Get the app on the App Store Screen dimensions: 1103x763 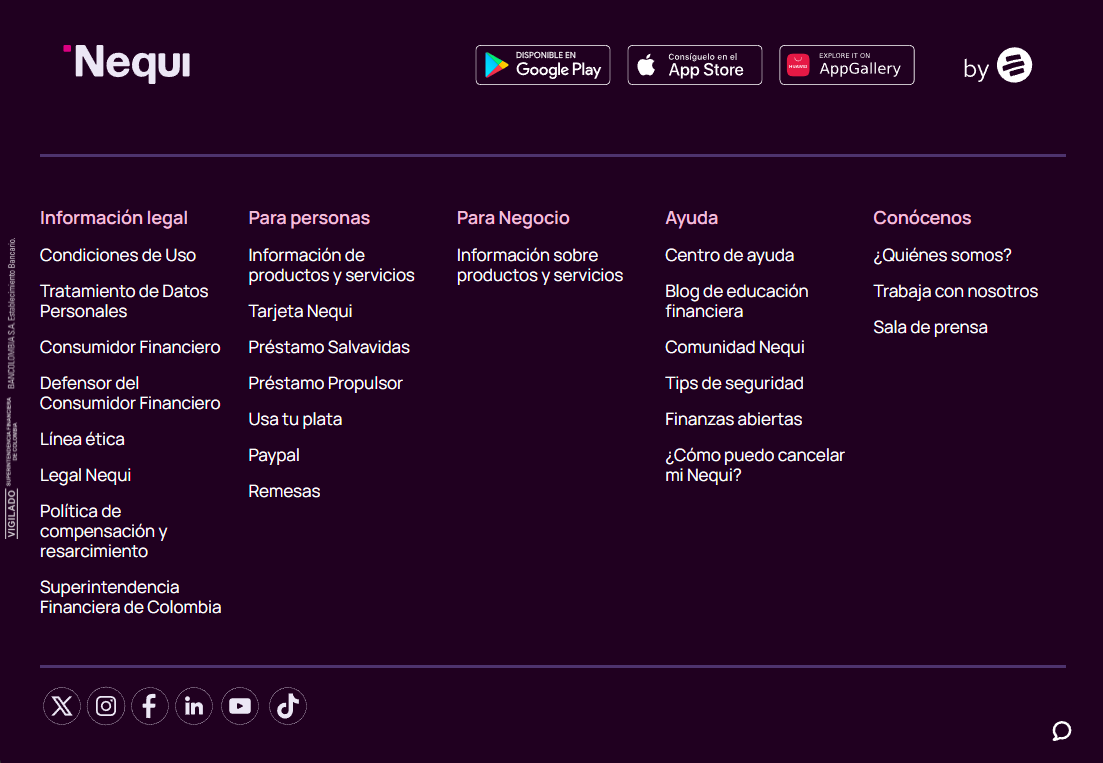click(x=695, y=64)
